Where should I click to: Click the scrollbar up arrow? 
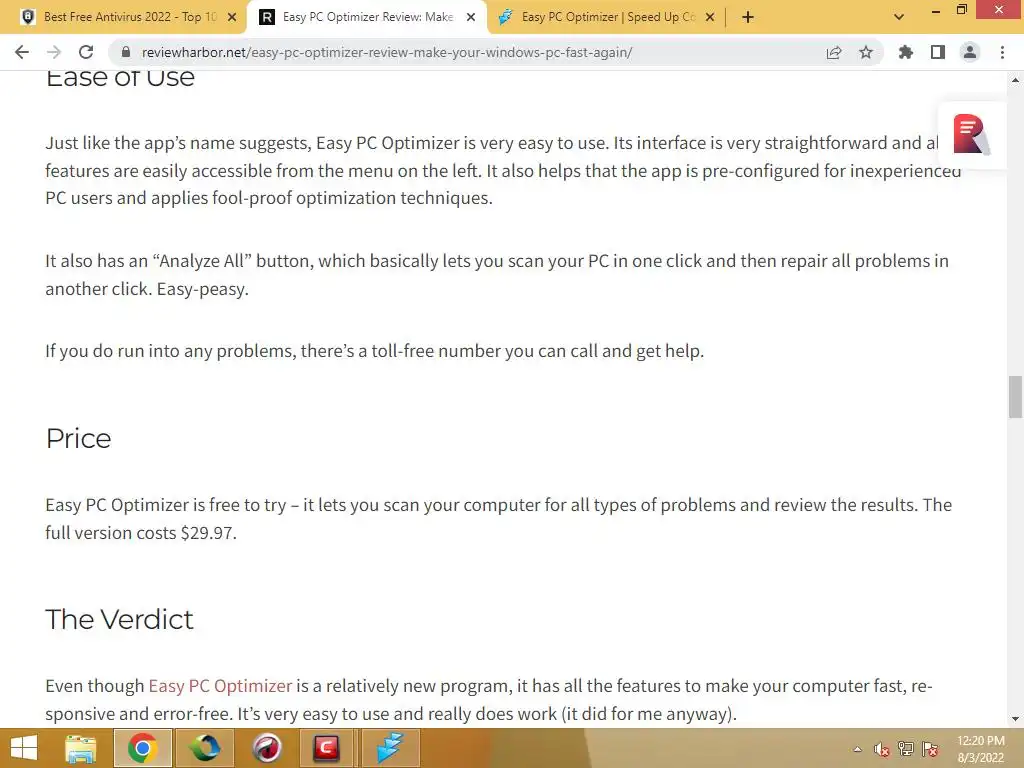point(1015,80)
